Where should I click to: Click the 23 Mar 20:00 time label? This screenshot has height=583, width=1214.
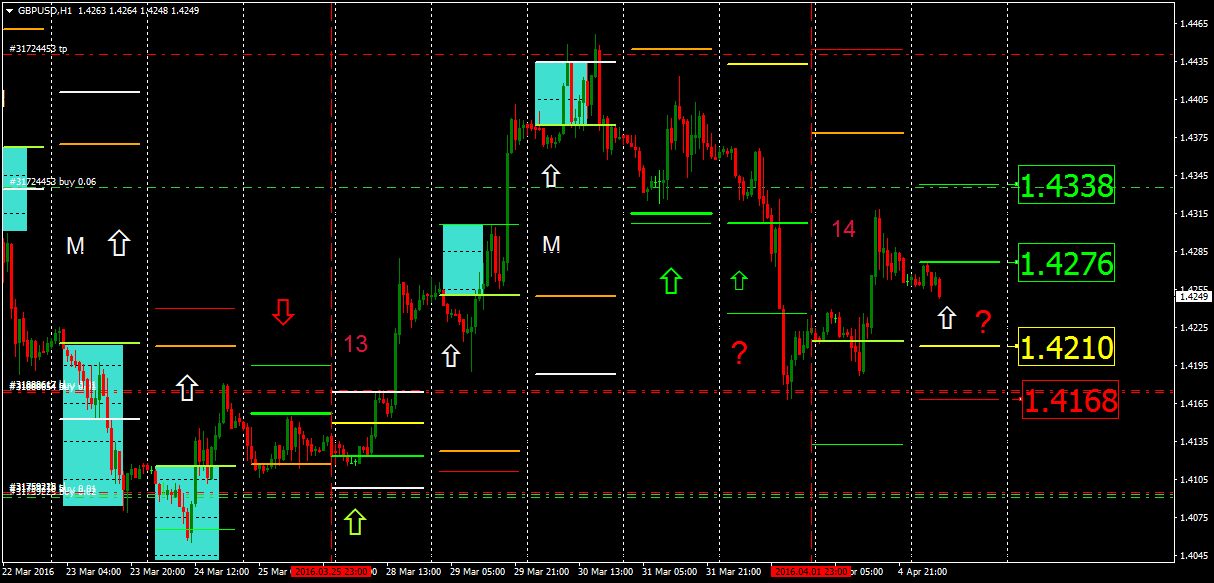158,572
